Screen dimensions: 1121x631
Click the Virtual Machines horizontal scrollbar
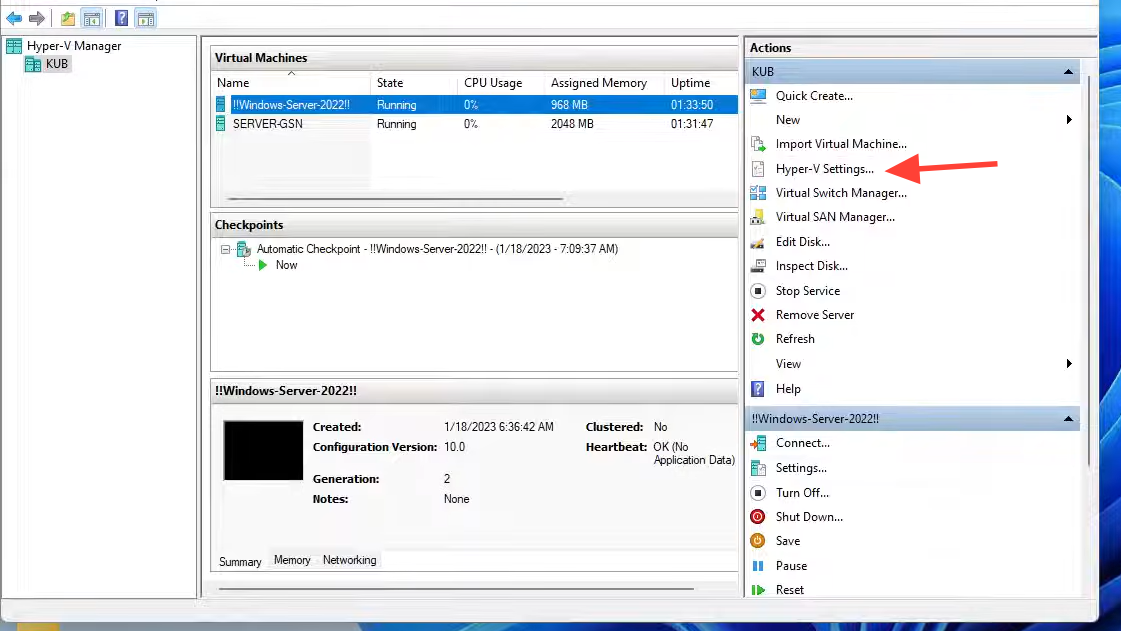(395, 199)
